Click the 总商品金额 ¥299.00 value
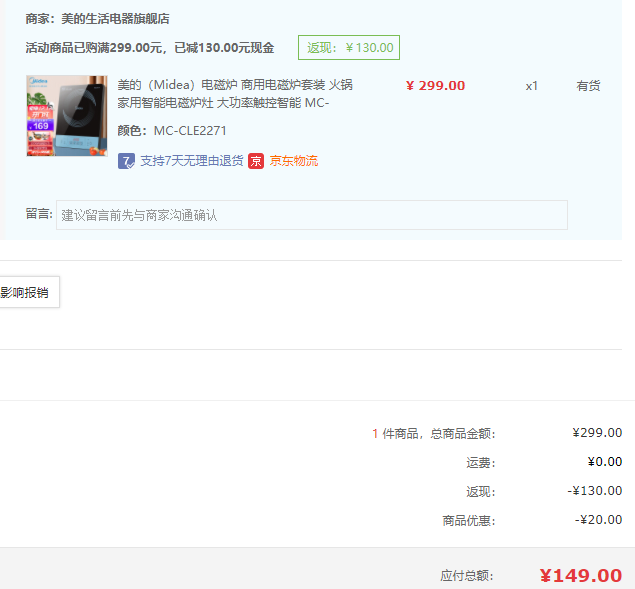This screenshot has height=589, width=635. point(597,433)
